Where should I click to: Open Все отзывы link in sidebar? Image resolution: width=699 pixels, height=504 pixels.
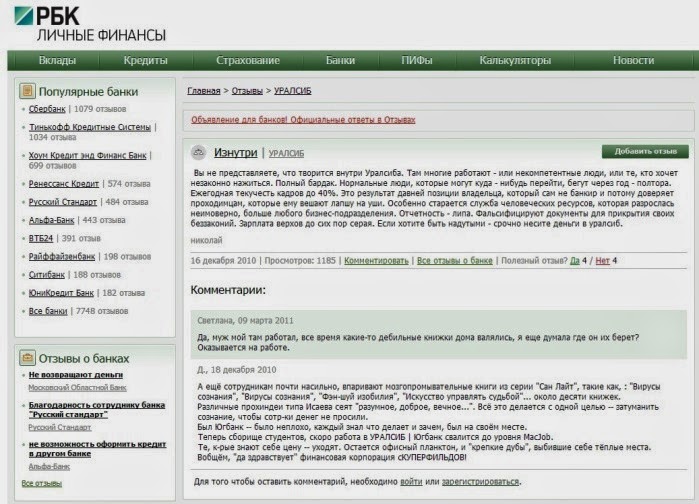(x=41, y=484)
